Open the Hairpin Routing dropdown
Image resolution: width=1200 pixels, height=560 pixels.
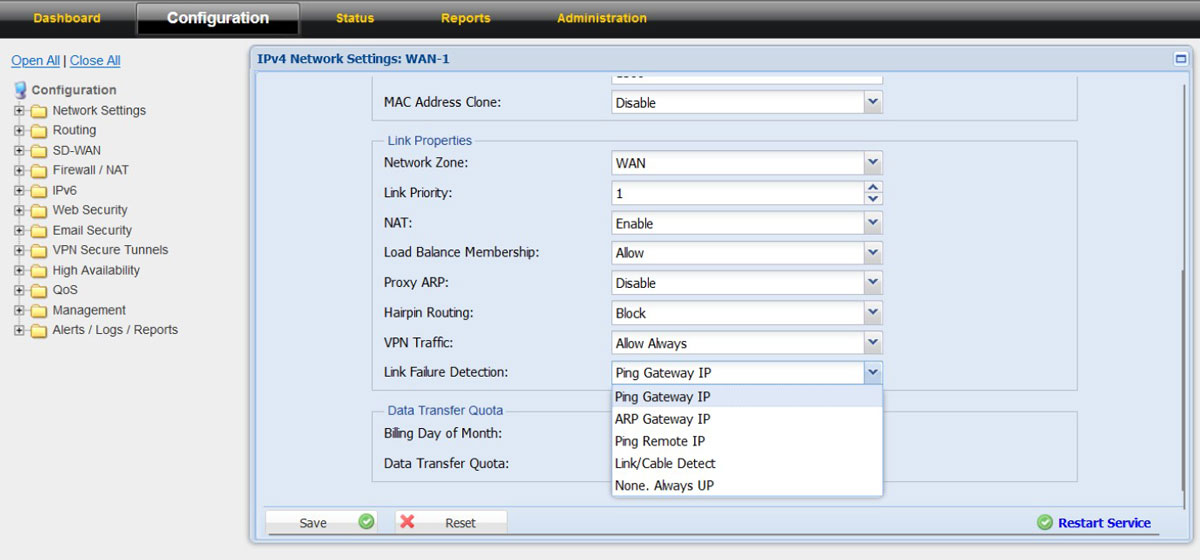pos(873,313)
